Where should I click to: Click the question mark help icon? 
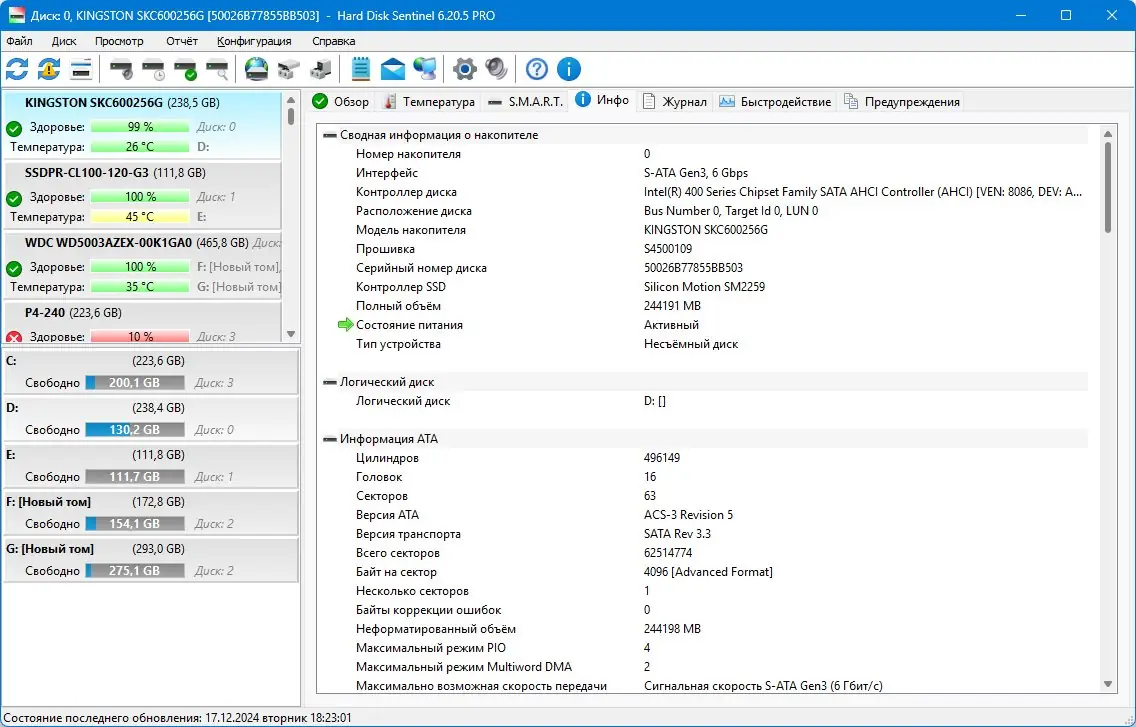(x=537, y=70)
